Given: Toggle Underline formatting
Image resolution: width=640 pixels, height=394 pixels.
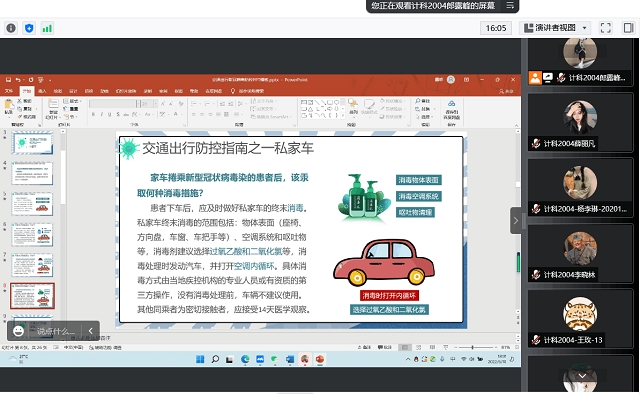Looking at the screenshot, I should 109,115.
